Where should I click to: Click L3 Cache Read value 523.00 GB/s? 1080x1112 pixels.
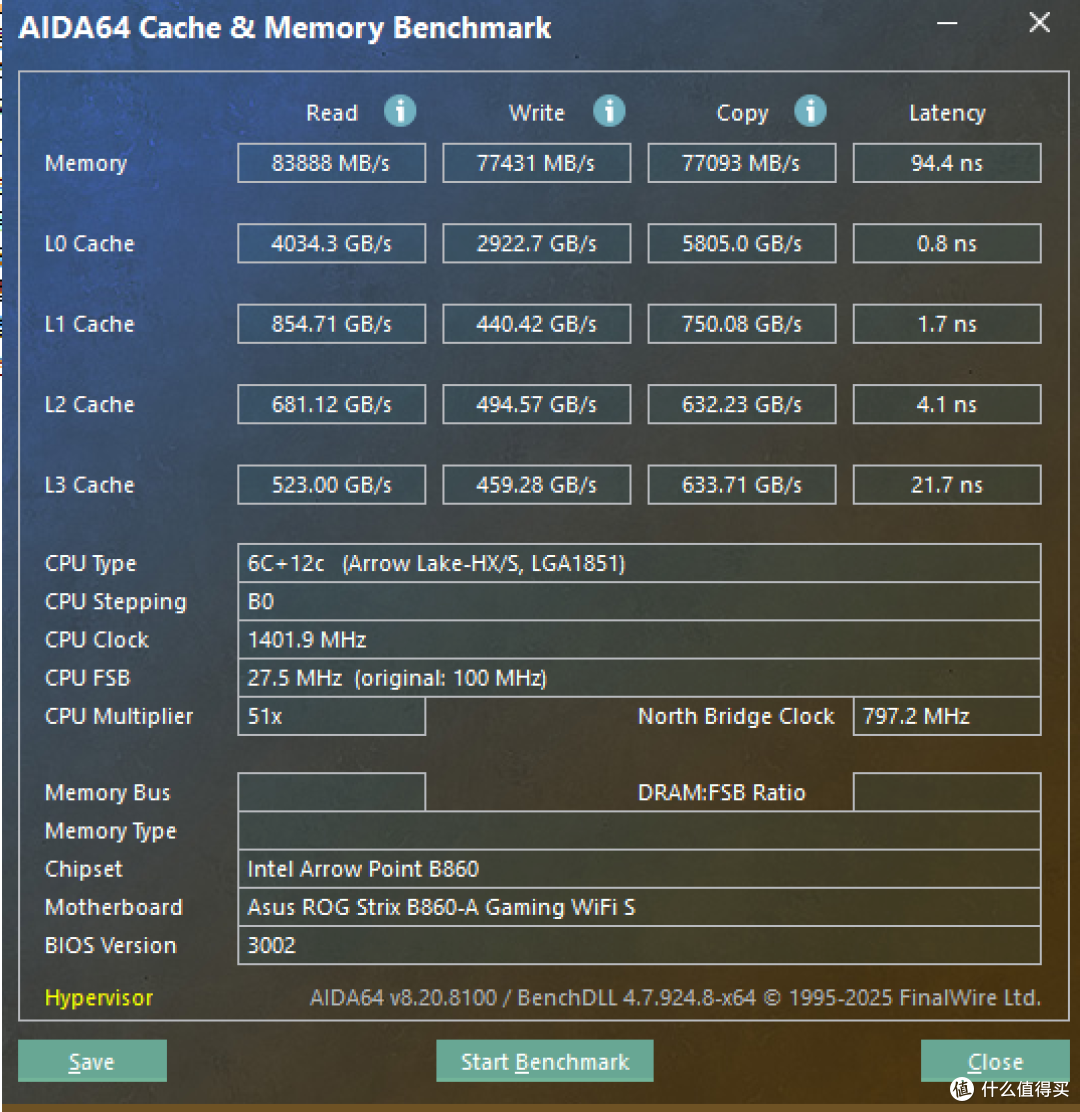(x=331, y=484)
